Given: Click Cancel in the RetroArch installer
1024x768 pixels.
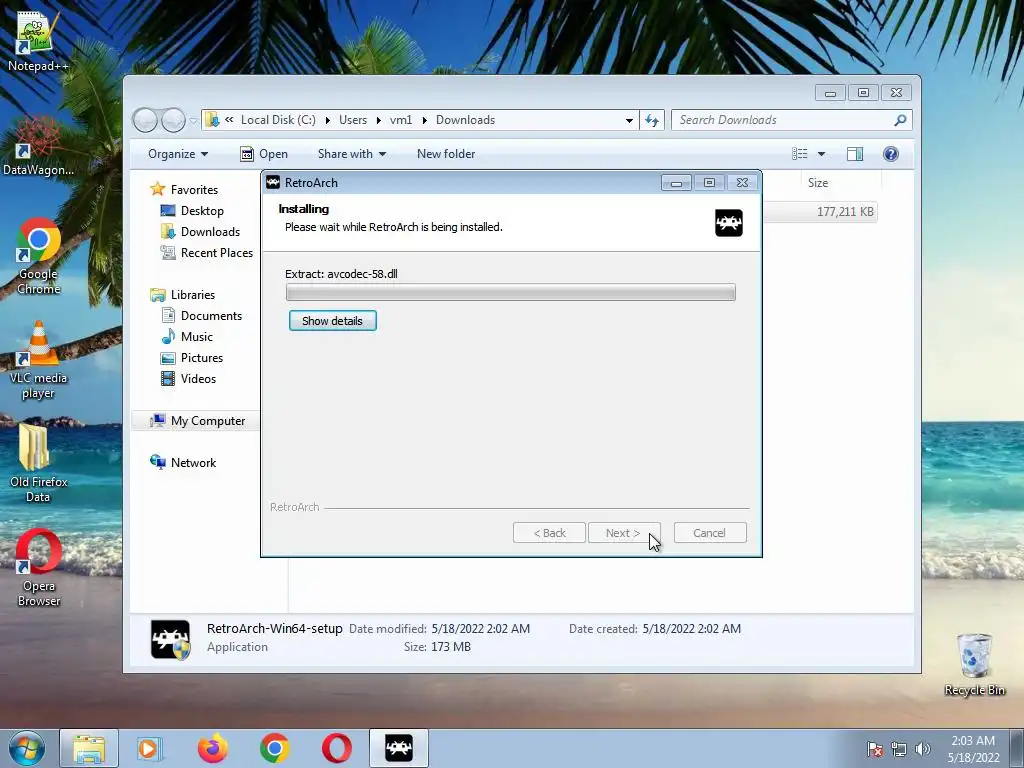Looking at the screenshot, I should 710,533.
